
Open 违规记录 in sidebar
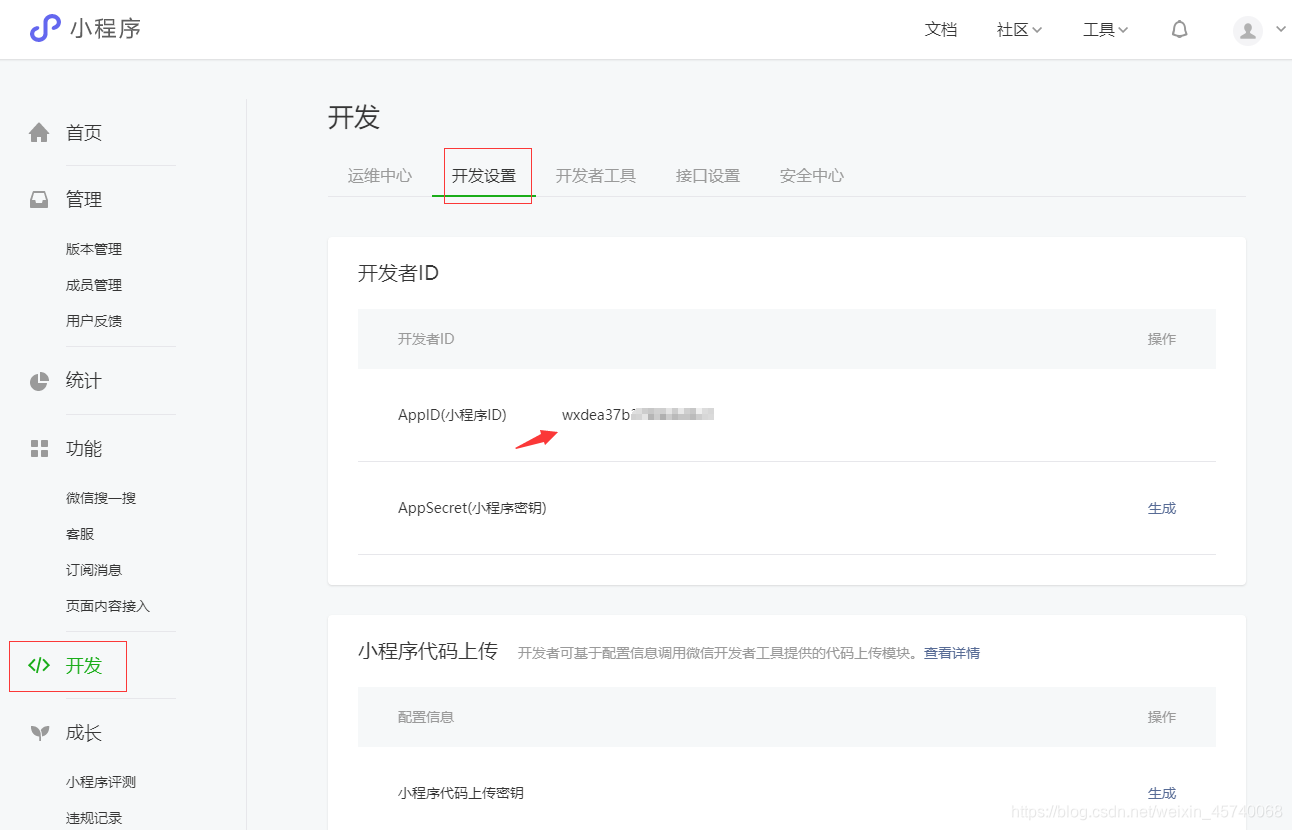pyautogui.click(x=94, y=818)
